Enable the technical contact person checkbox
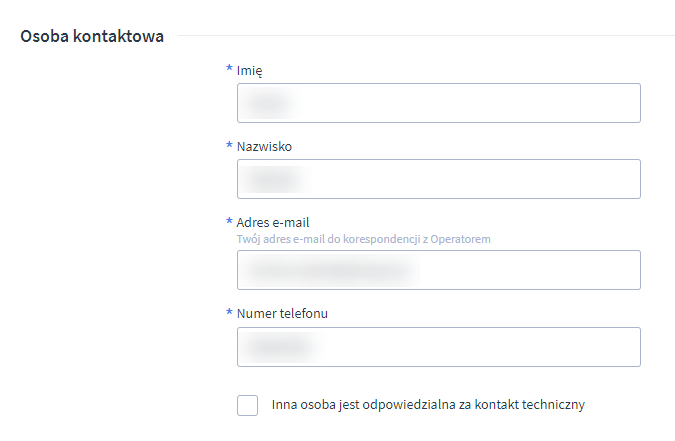Image resolution: width=675 pixels, height=441 pixels. [x=248, y=405]
